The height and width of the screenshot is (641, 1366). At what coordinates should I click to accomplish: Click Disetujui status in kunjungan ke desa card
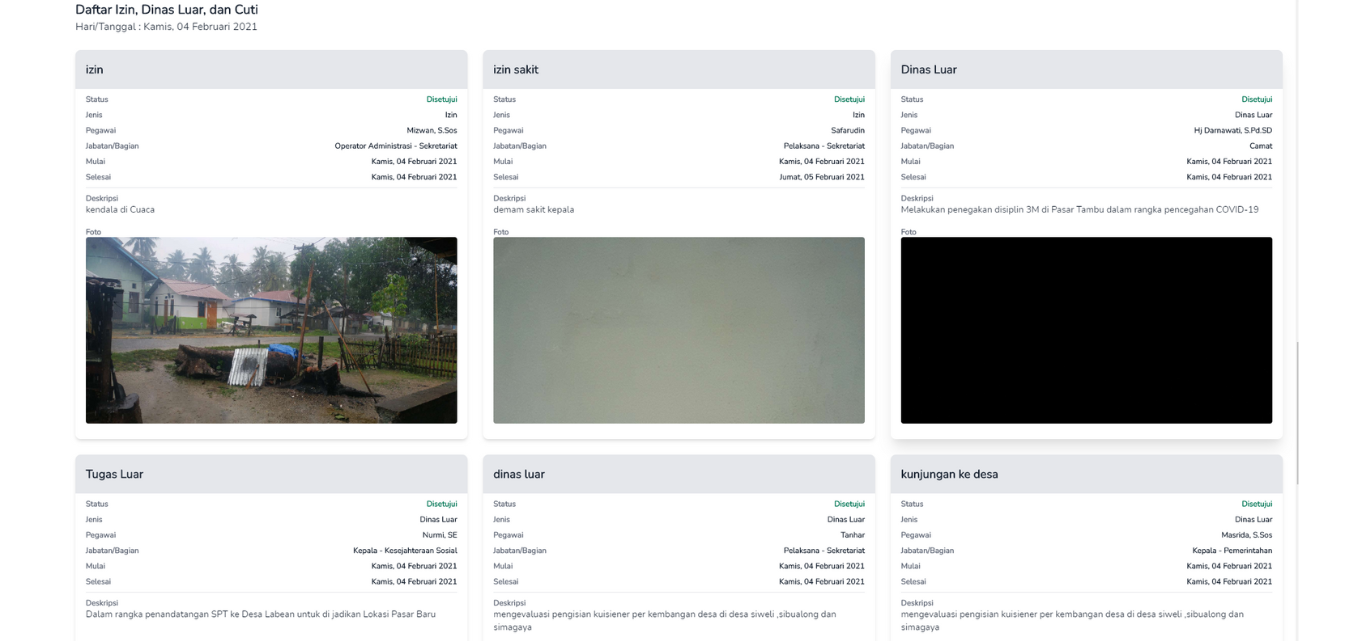pos(1256,504)
